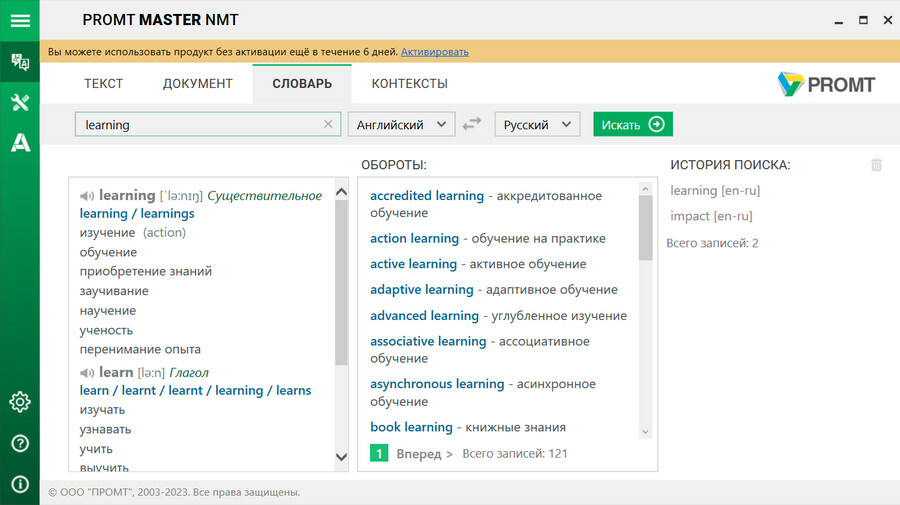Screen dimensions: 900x505
Task: Open the help question mark icon
Action: (x=20, y=443)
